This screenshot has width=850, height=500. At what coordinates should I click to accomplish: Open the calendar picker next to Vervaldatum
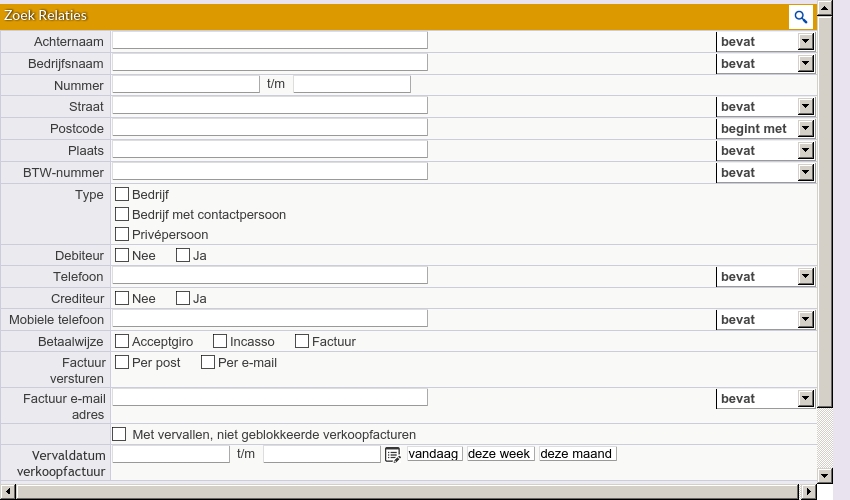(393, 455)
